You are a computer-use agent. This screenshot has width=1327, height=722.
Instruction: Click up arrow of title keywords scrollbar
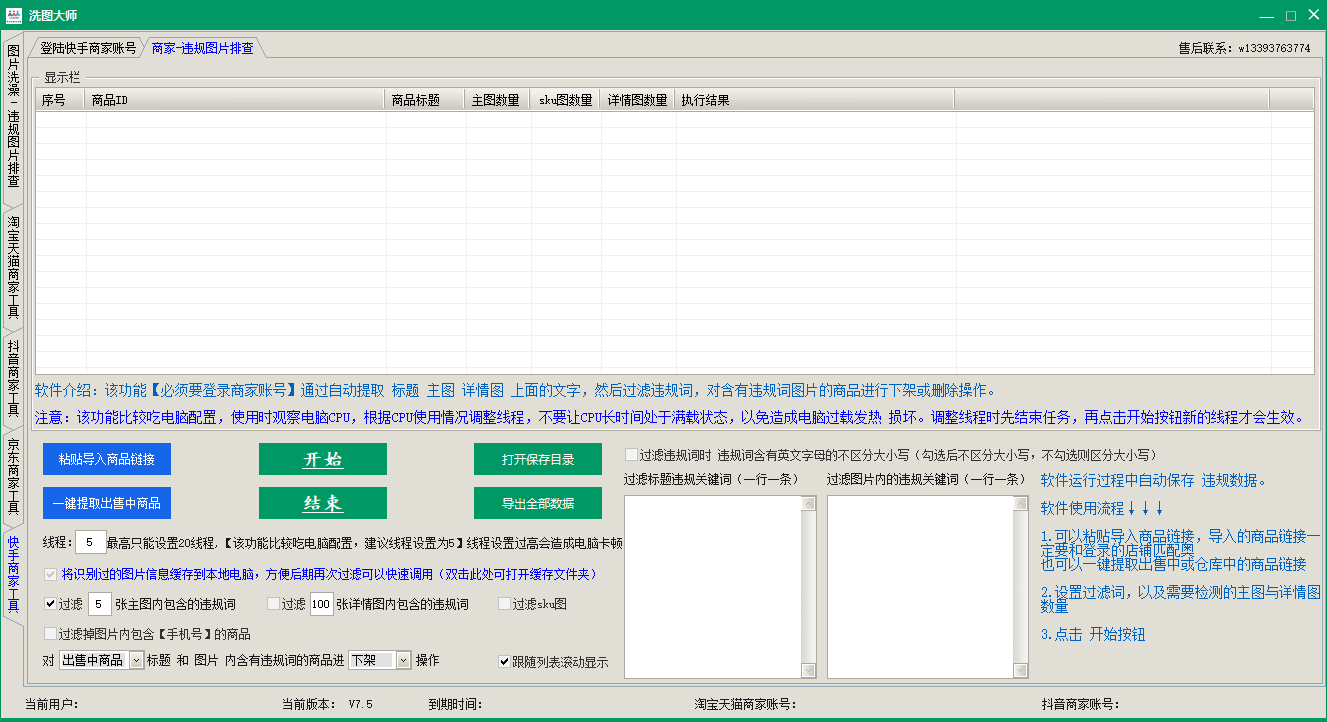[808, 505]
